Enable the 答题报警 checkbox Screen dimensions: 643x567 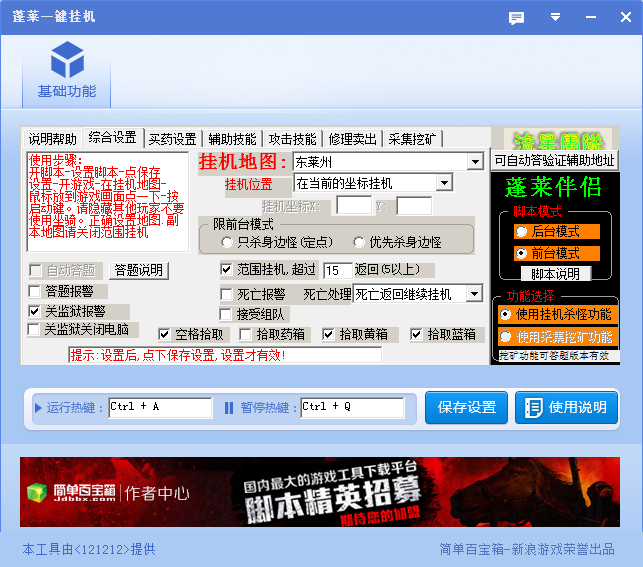coord(35,291)
